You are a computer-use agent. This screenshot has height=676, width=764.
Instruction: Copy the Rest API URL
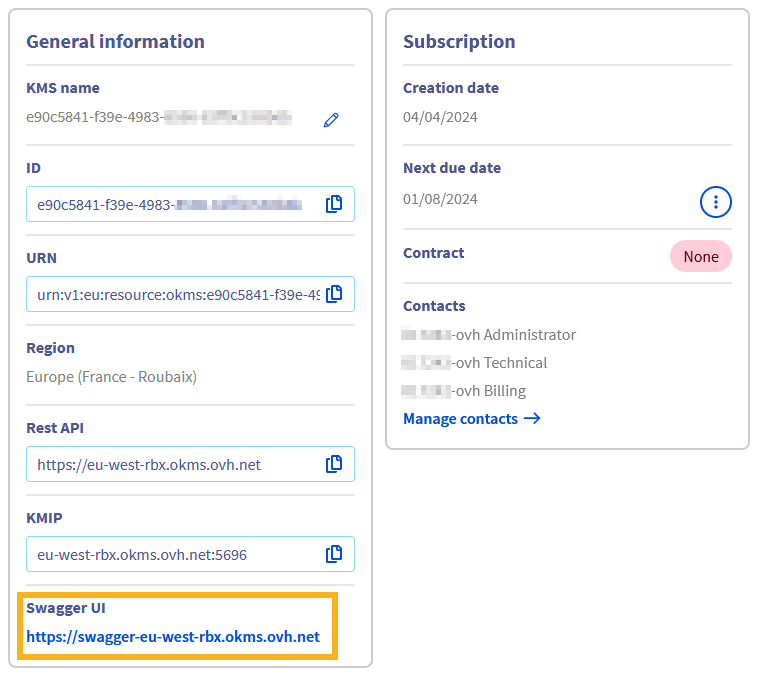click(x=334, y=464)
